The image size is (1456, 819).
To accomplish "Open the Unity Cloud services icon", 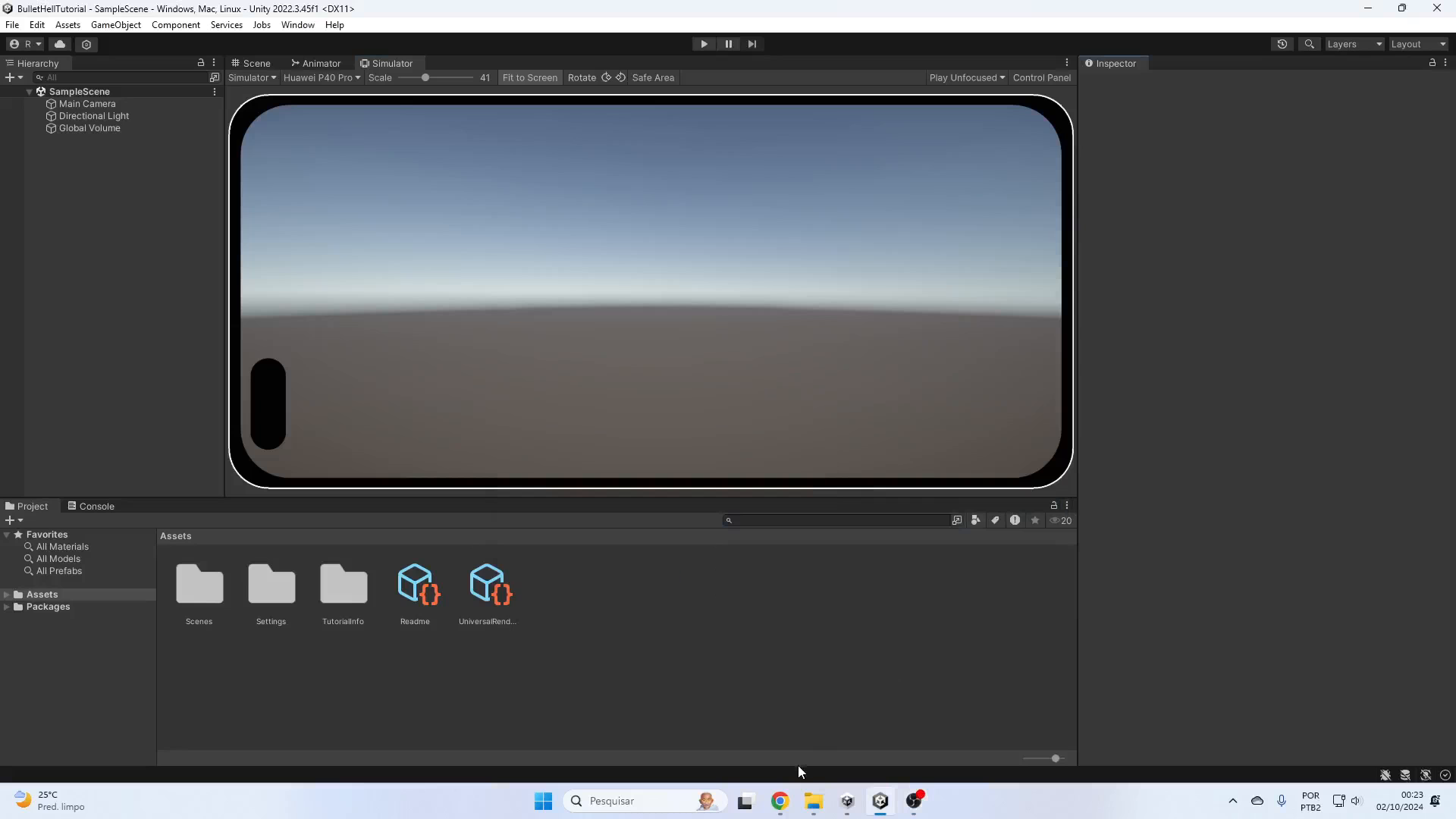I will click(60, 44).
